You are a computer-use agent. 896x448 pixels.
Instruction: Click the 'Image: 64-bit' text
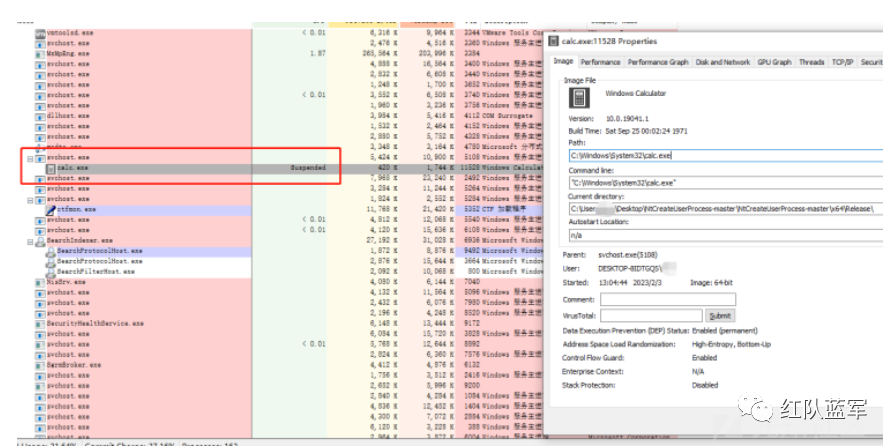tap(711, 283)
